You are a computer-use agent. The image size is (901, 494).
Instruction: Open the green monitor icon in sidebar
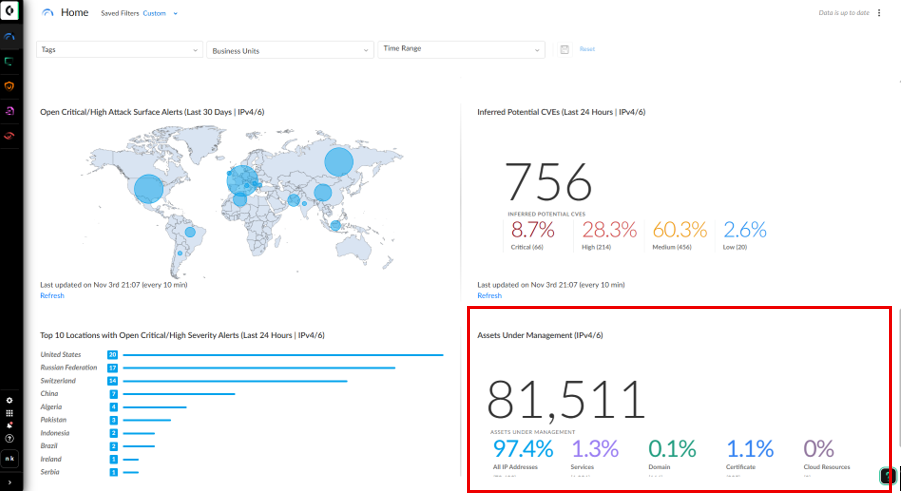[9, 62]
